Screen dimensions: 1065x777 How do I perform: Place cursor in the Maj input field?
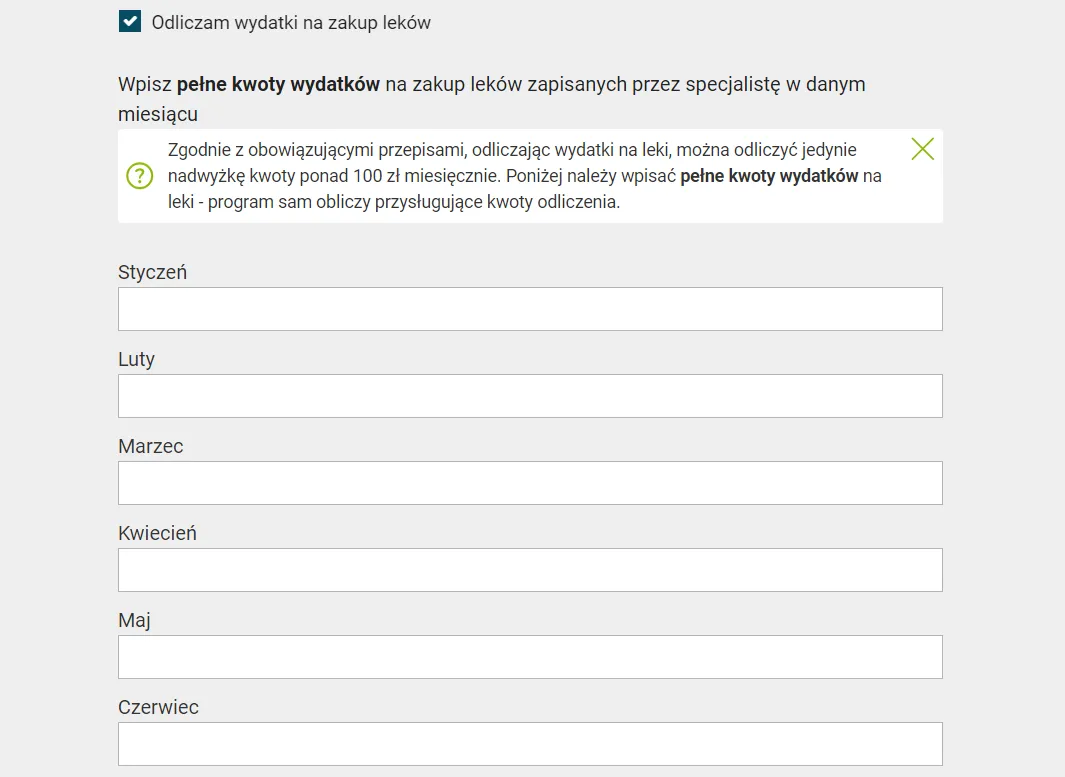point(530,657)
